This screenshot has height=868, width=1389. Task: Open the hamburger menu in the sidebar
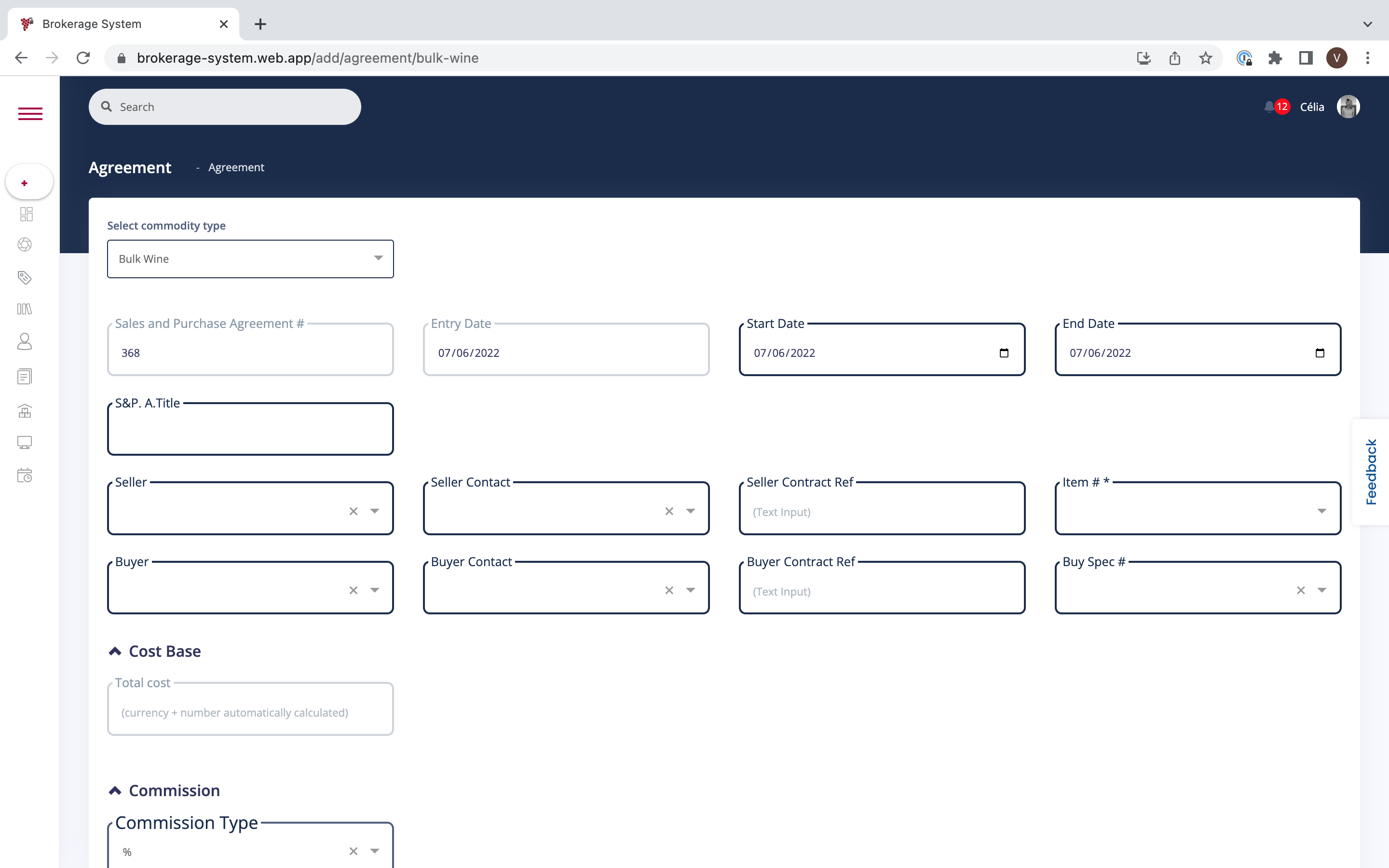[x=30, y=114]
